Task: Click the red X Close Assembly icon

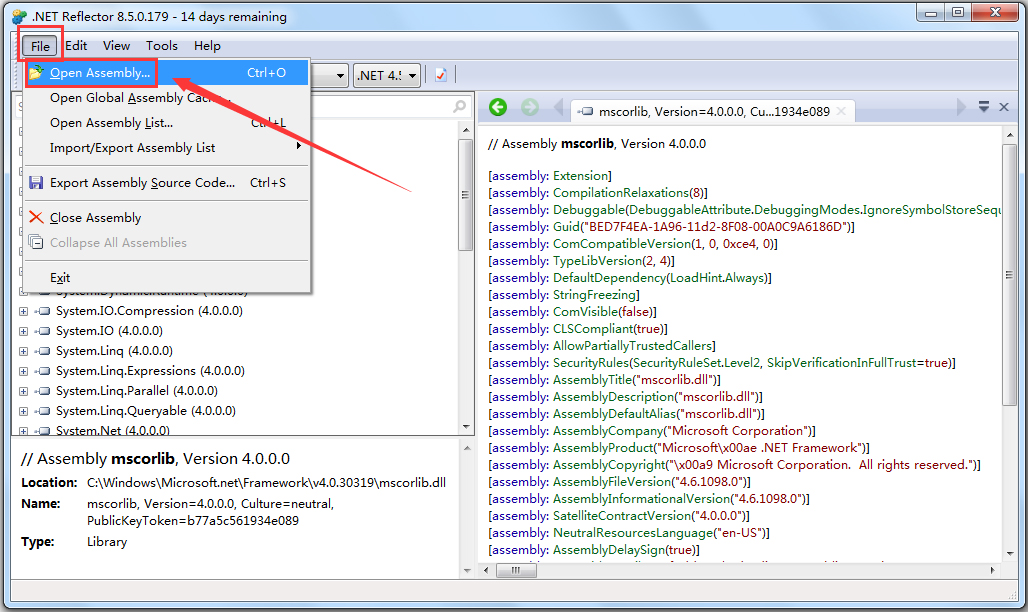Action: [37, 217]
